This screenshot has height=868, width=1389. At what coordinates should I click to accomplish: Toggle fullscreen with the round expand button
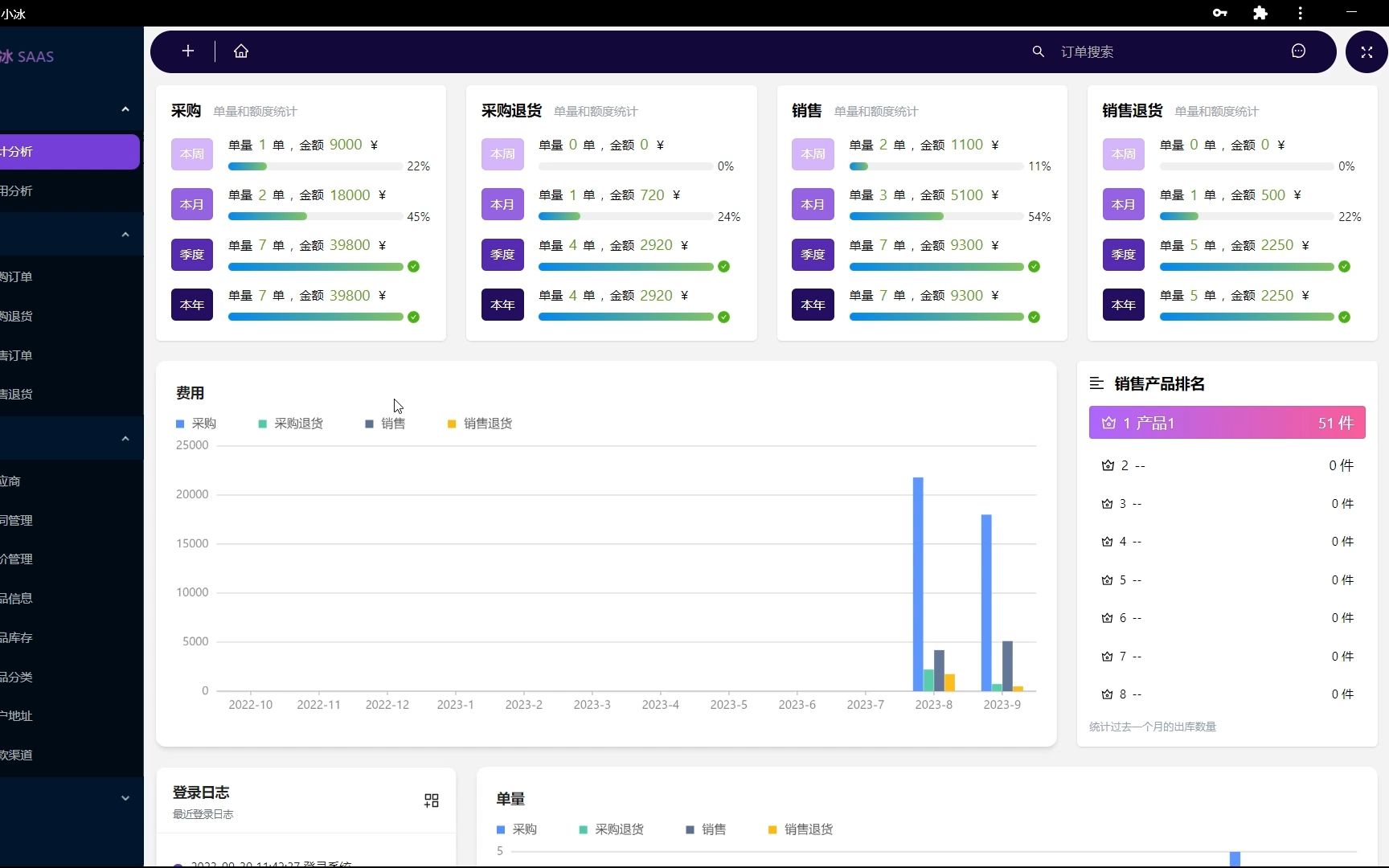(1366, 52)
